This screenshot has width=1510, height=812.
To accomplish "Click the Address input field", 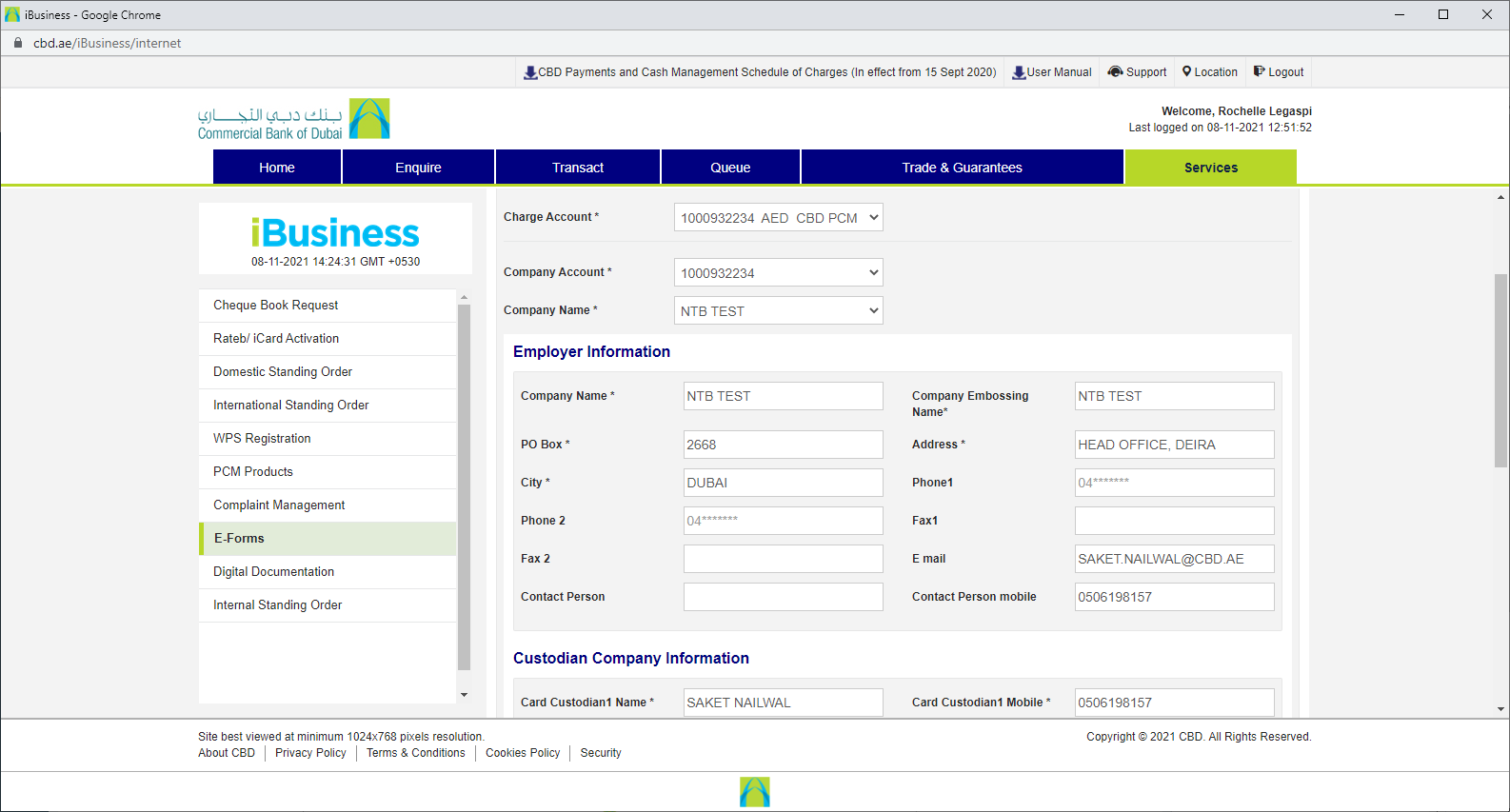I will pos(1175,445).
